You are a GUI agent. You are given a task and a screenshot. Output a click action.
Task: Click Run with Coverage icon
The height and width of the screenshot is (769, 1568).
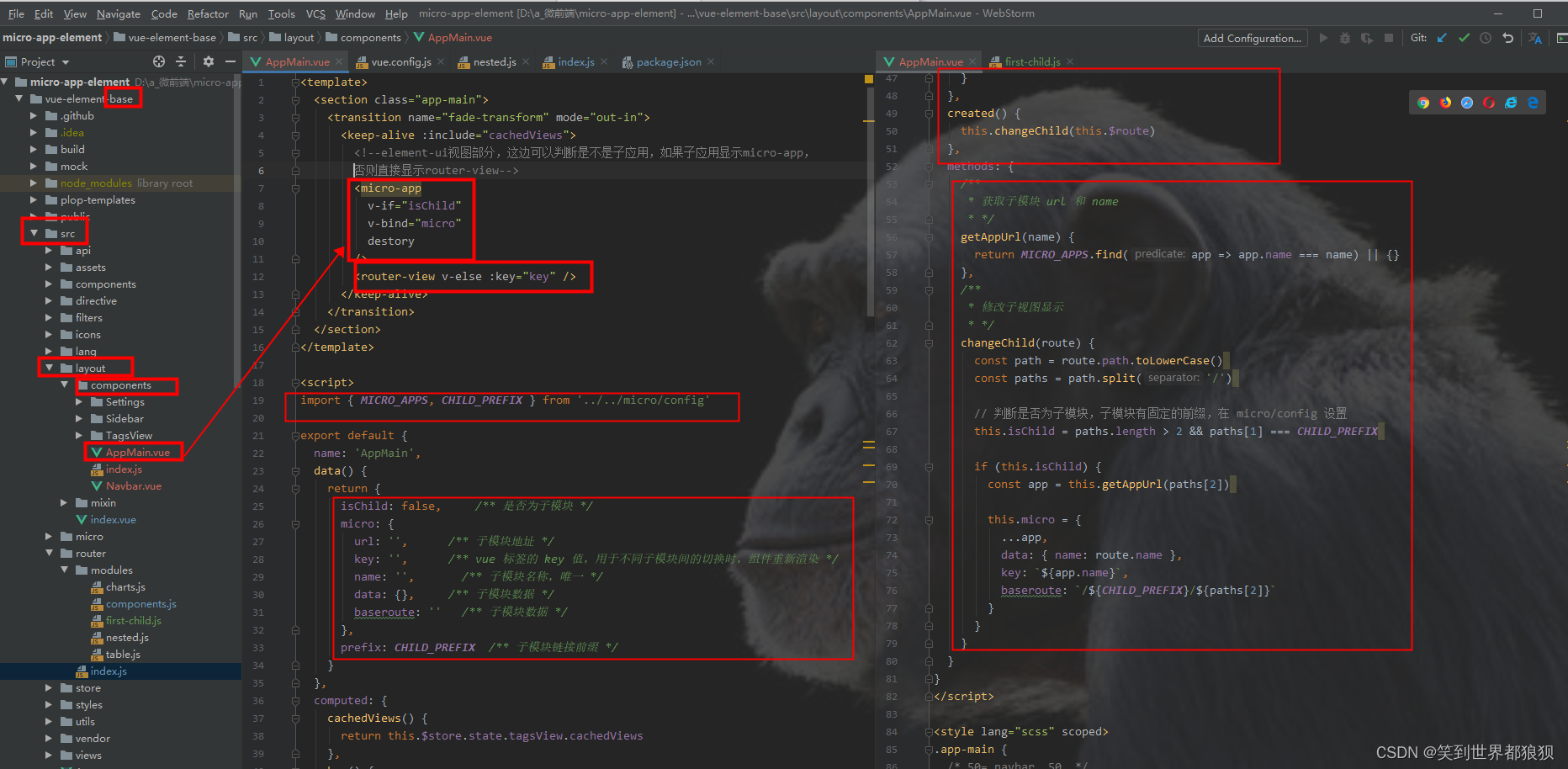pos(1367,38)
